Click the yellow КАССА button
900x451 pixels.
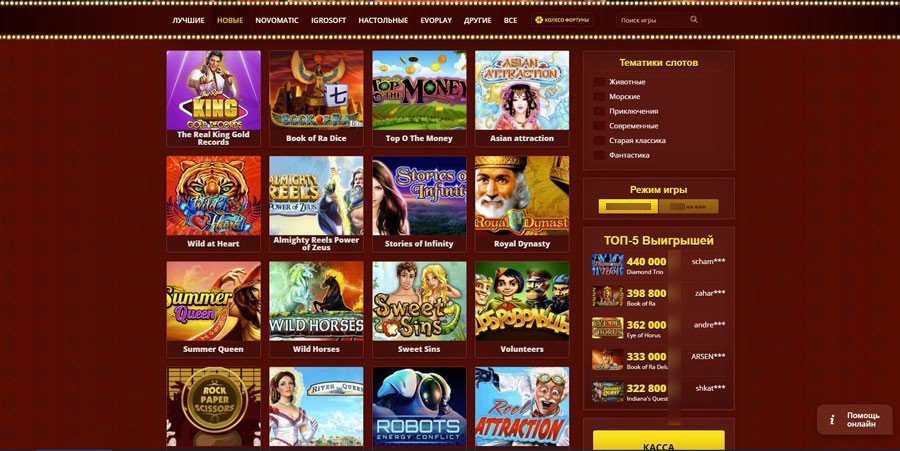(658, 441)
